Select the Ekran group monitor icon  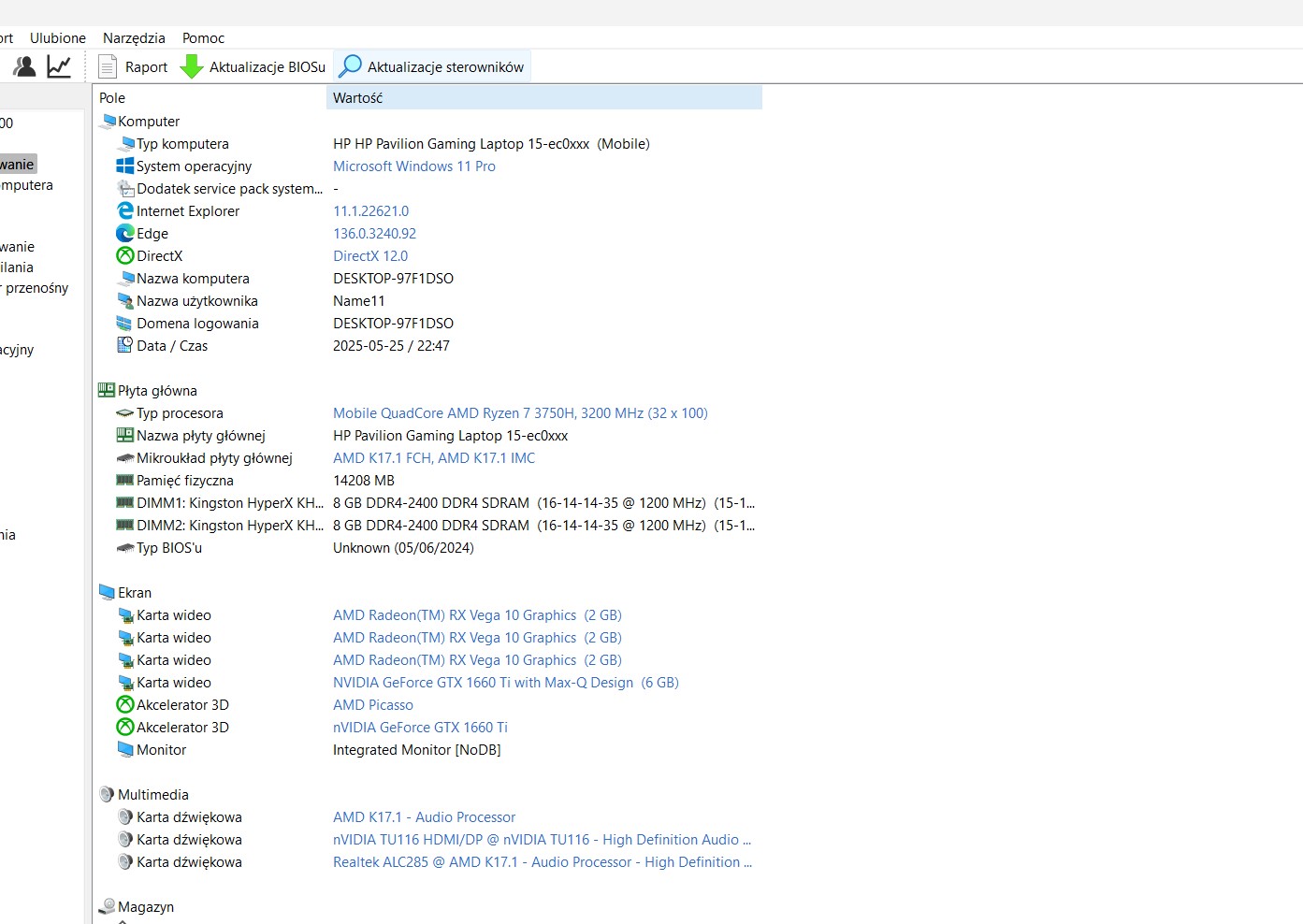pyautogui.click(x=108, y=593)
